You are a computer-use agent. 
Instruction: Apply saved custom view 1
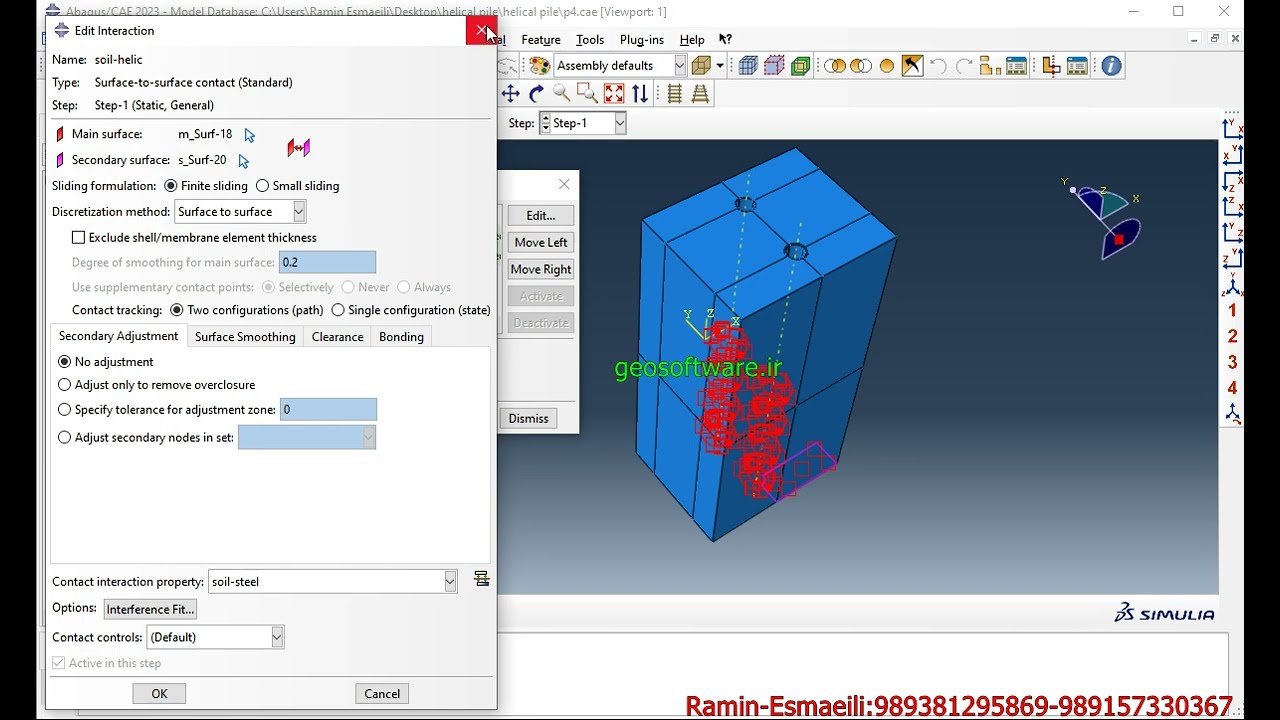pyautogui.click(x=1233, y=311)
